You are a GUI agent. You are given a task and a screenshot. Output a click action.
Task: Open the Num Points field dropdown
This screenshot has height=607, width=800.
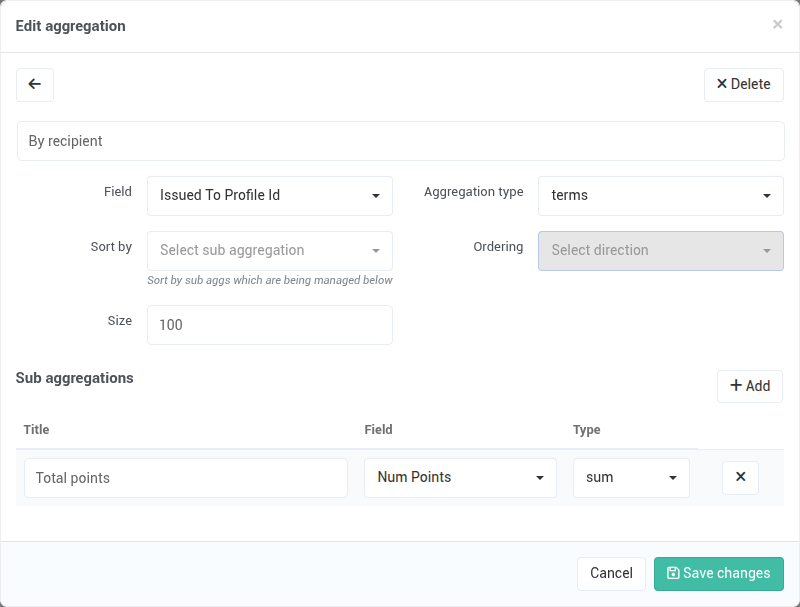tap(460, 478)
